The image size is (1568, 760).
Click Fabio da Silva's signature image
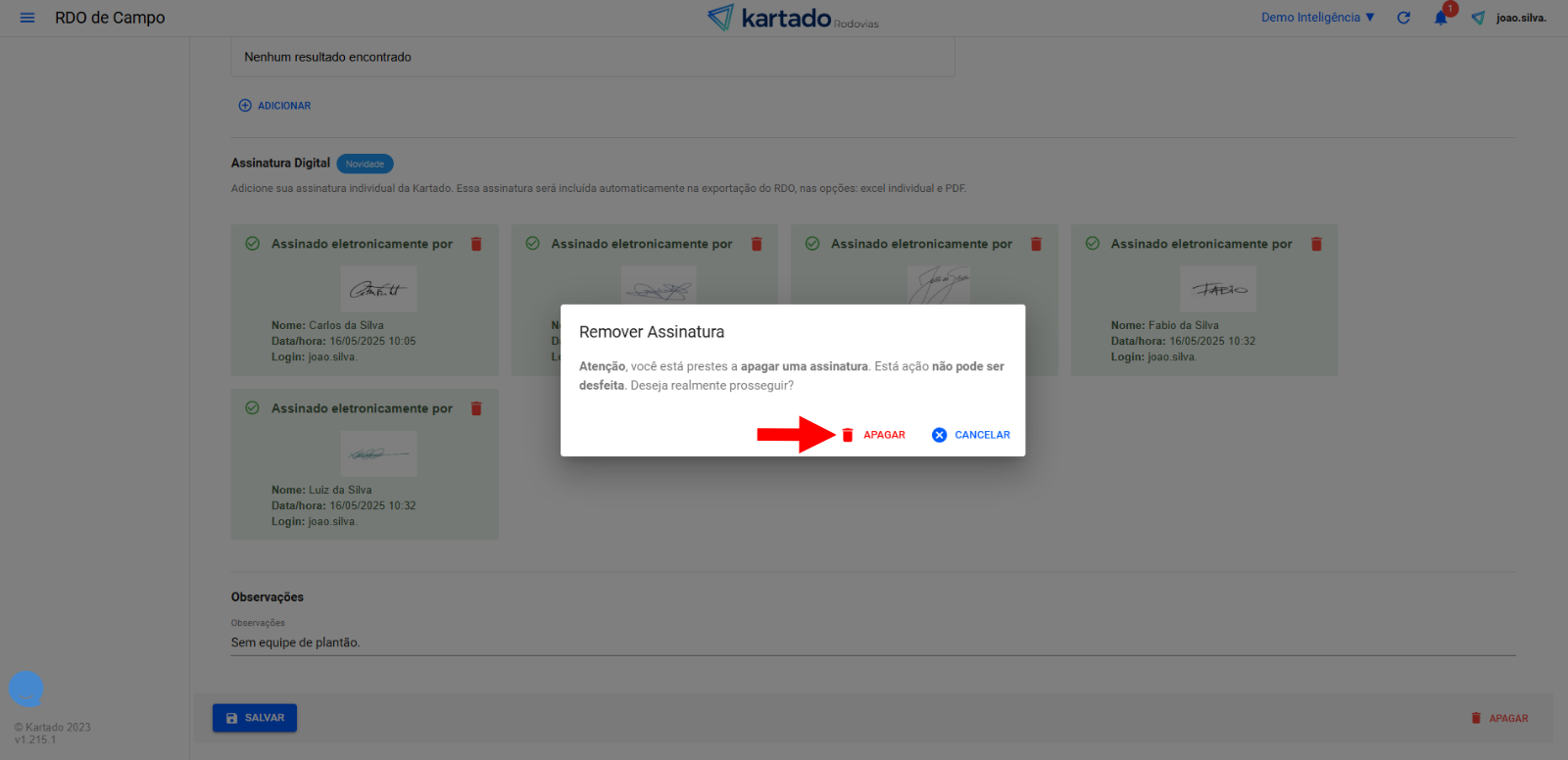[1218, 289]
